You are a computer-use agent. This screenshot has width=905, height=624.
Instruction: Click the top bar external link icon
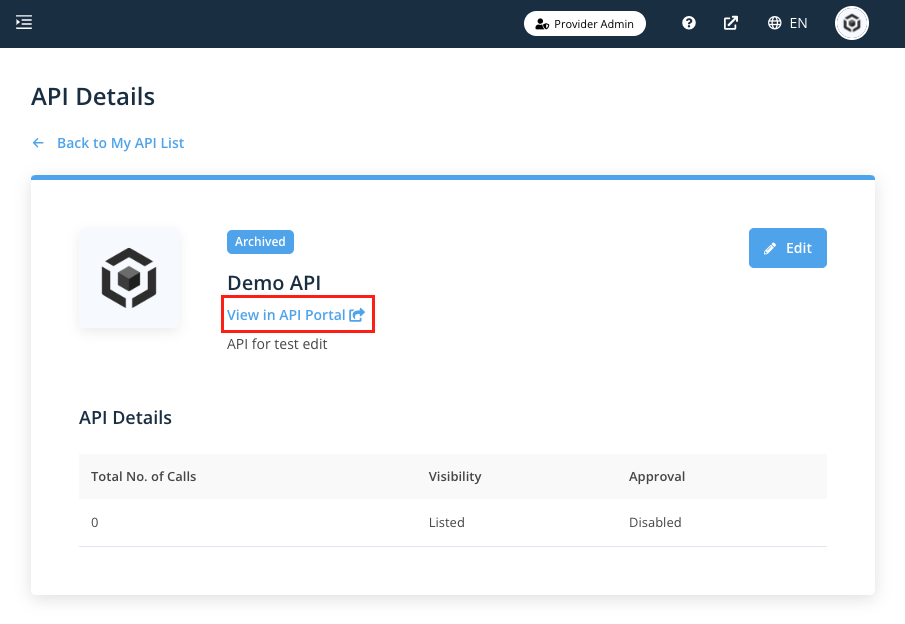(x=731, y=24)
